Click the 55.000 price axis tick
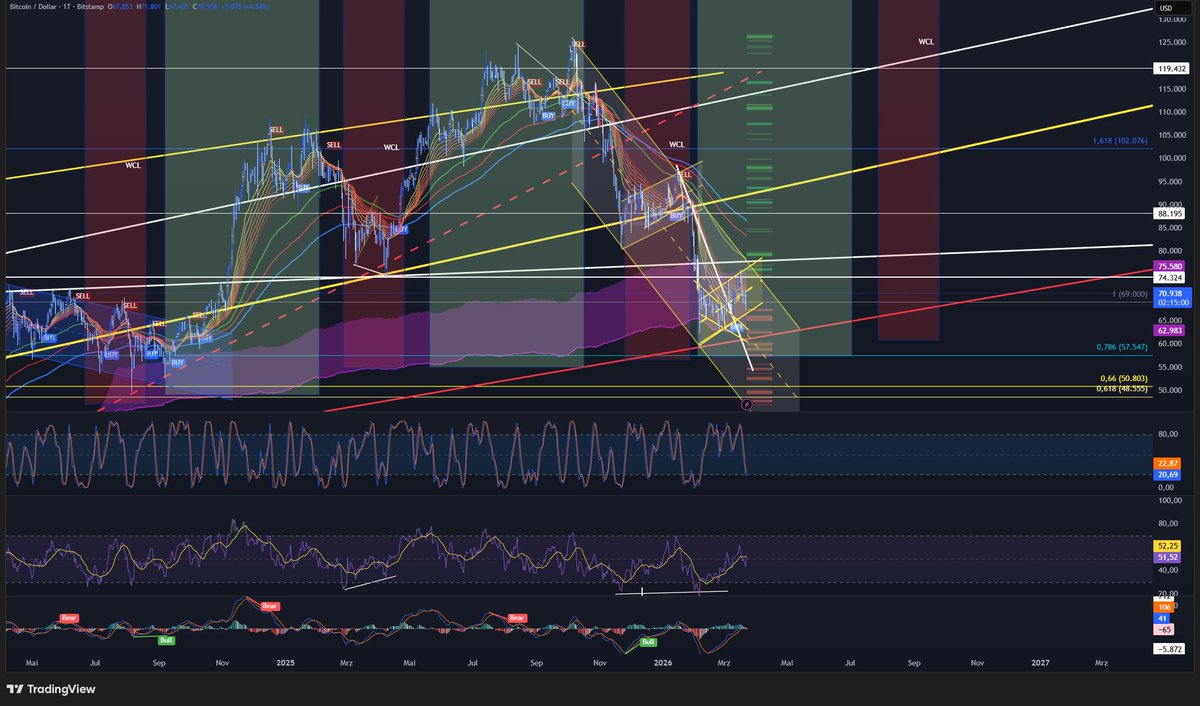The width and height of the screenshot is (1200, 706). [1170, 367]
